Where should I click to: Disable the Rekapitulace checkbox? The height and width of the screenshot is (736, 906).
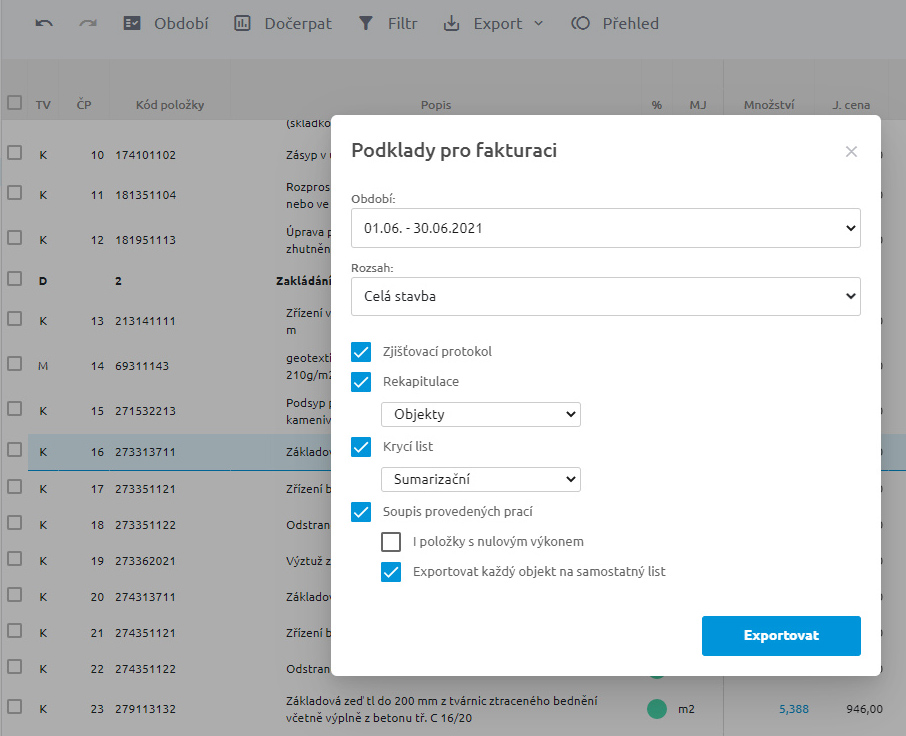[x=362, y=382]
